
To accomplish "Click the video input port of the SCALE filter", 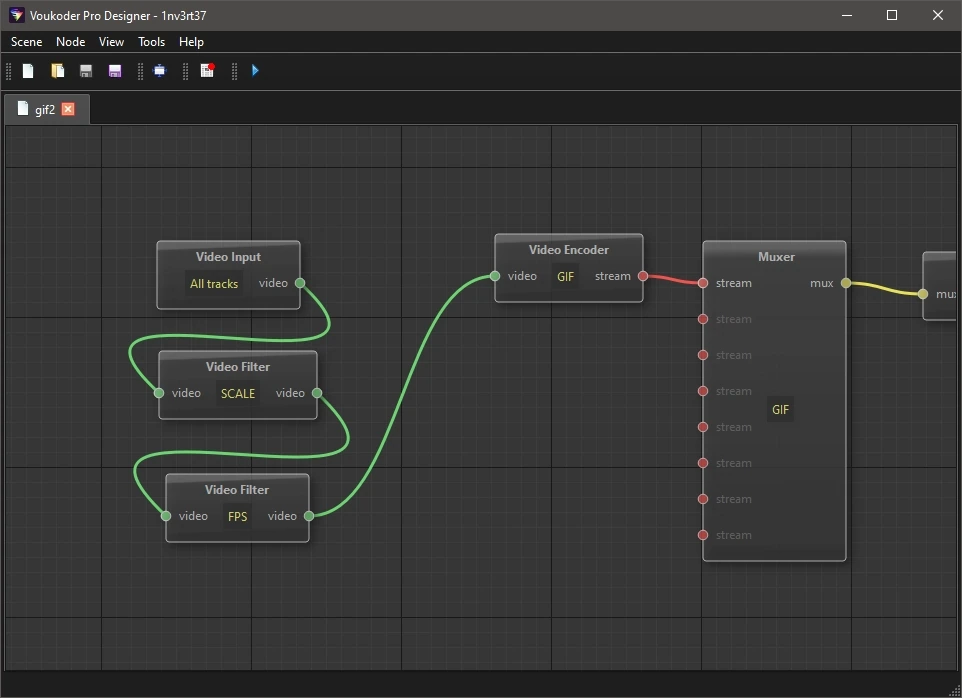I will point(159,393).
